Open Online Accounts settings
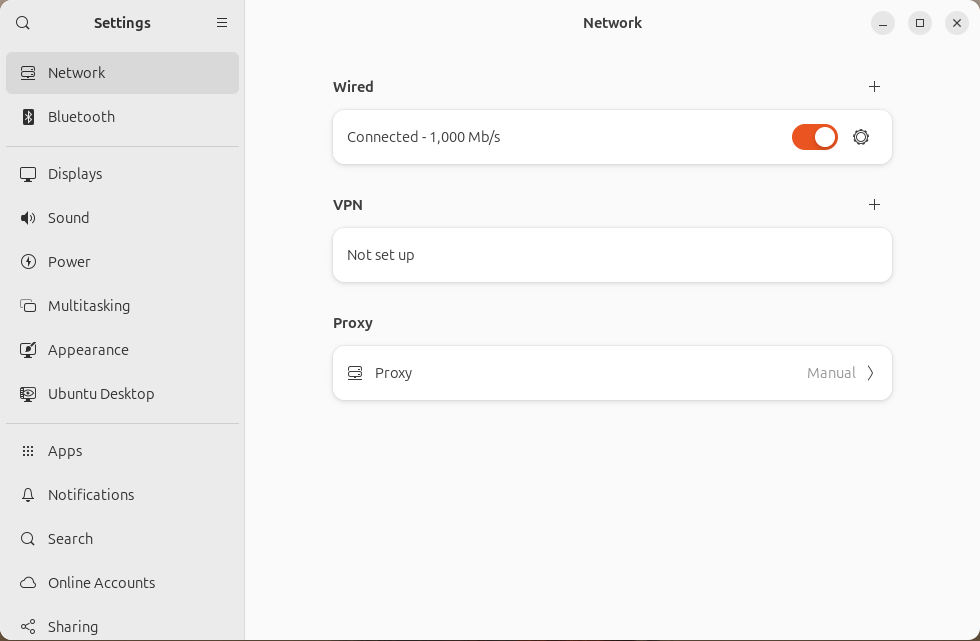This screenshot has width=980, height=641. coord(101,583)
